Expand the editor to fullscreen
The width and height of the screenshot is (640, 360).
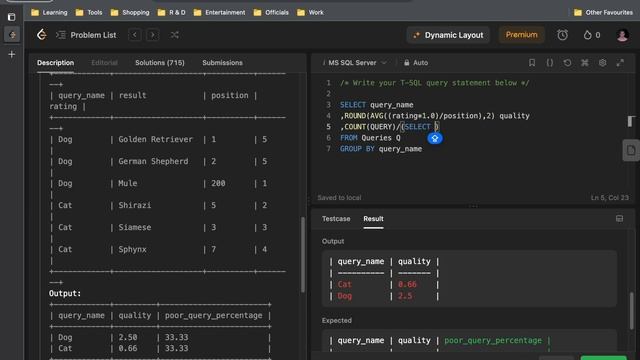point(620,63)
